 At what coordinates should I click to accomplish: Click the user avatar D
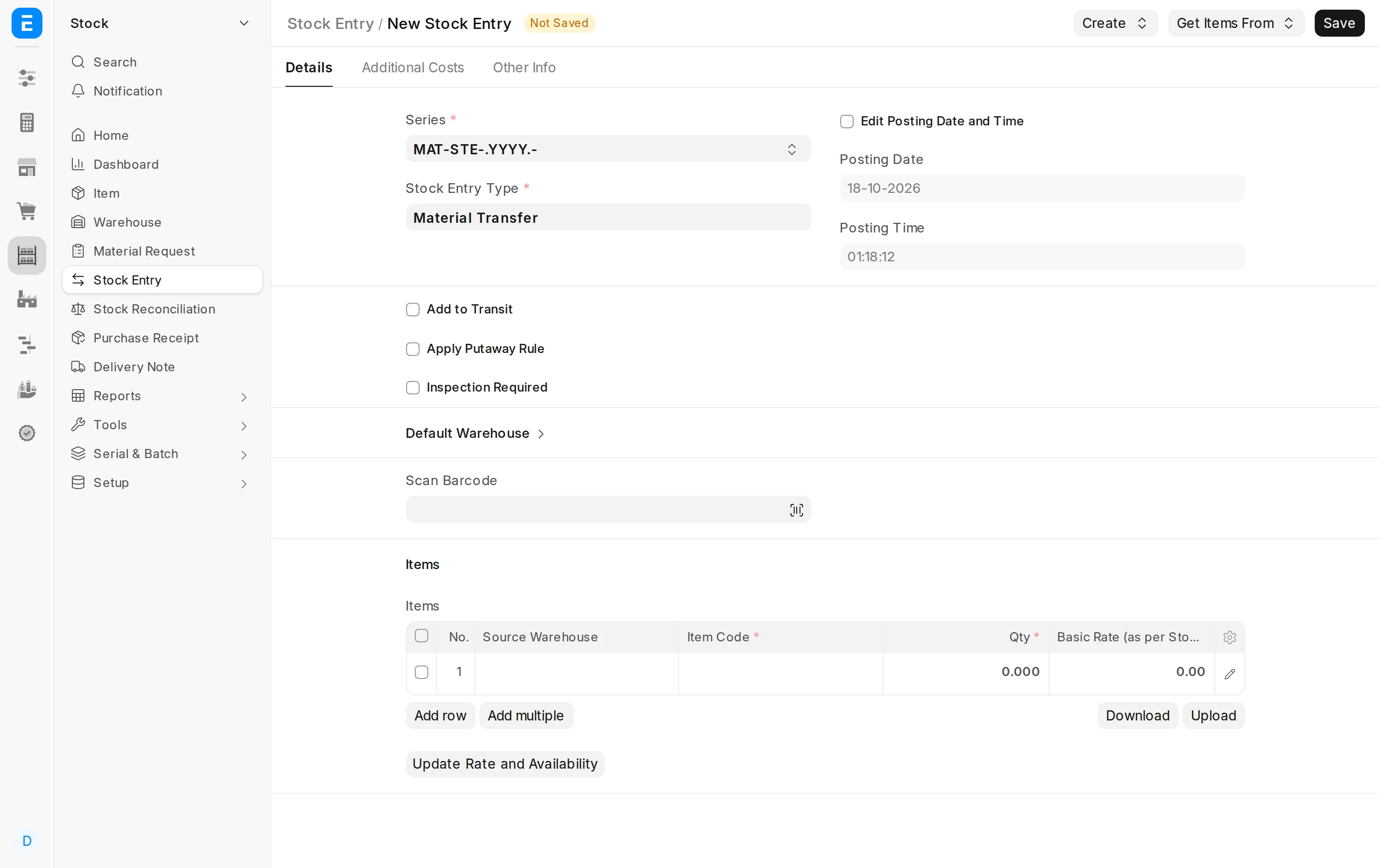pyautogui.click(x=27, y=841)
